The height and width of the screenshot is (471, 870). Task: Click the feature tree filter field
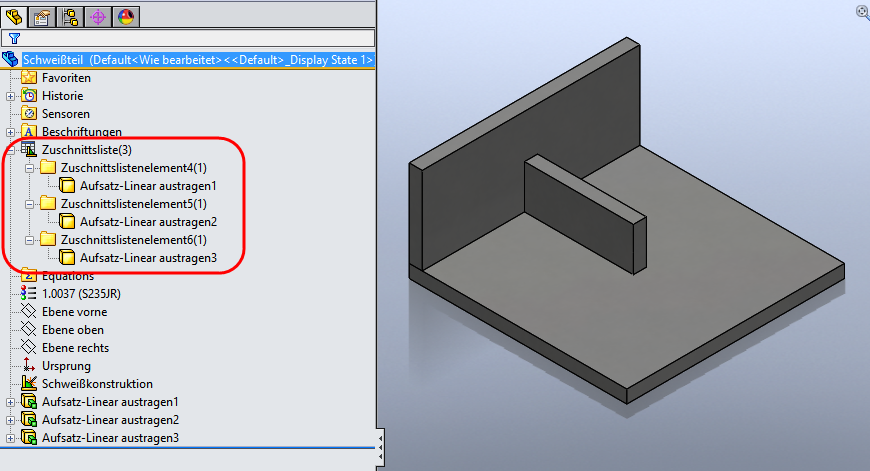[188, 38]
